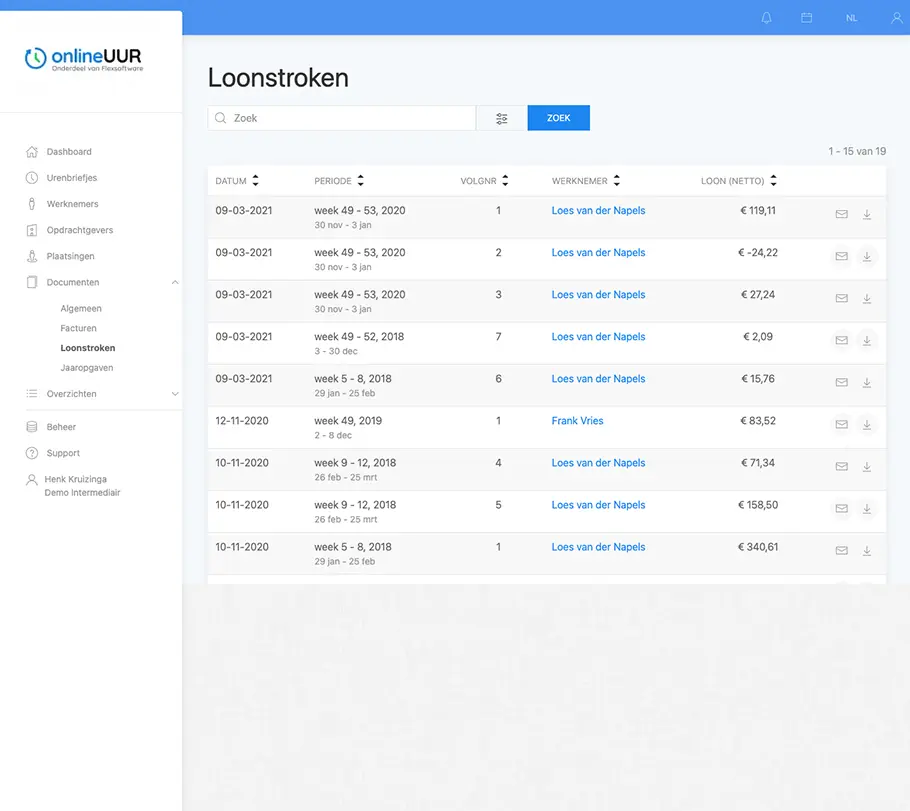Open the user profile icon

[897, 18]
